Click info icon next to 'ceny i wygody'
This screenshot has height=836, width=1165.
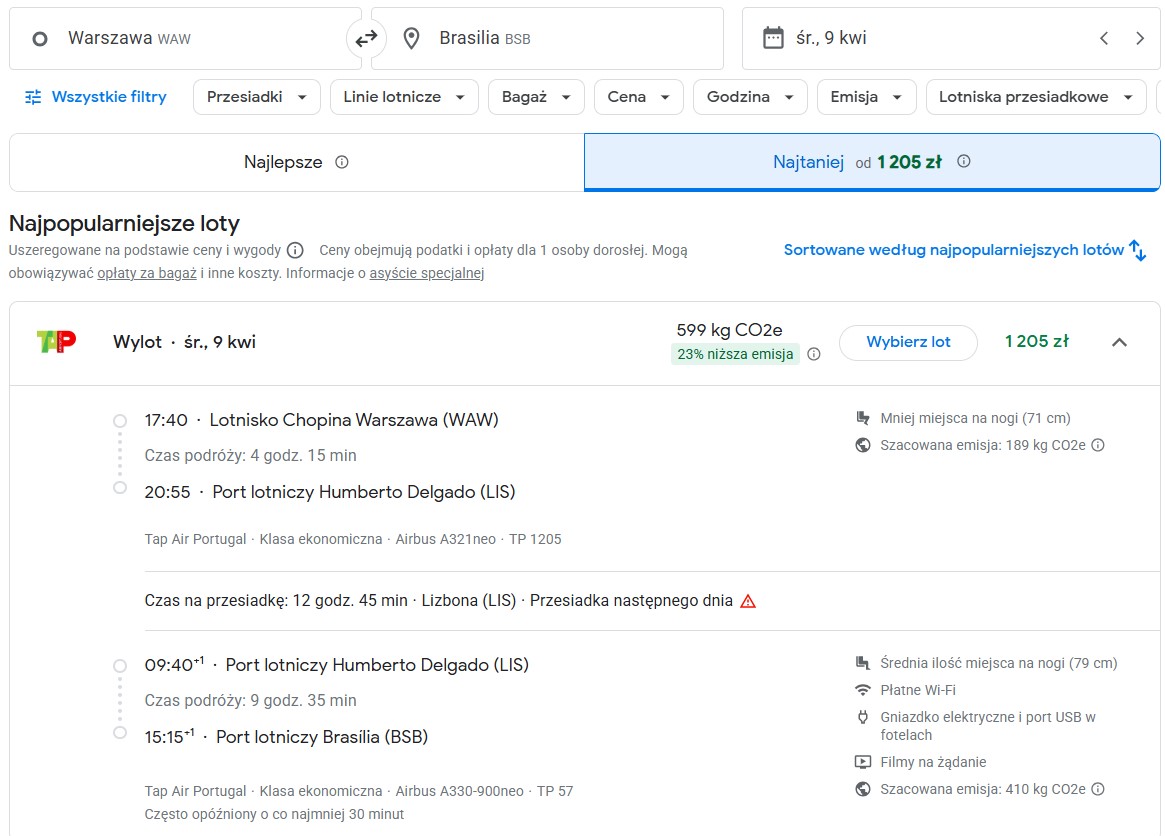coord(295,250)
